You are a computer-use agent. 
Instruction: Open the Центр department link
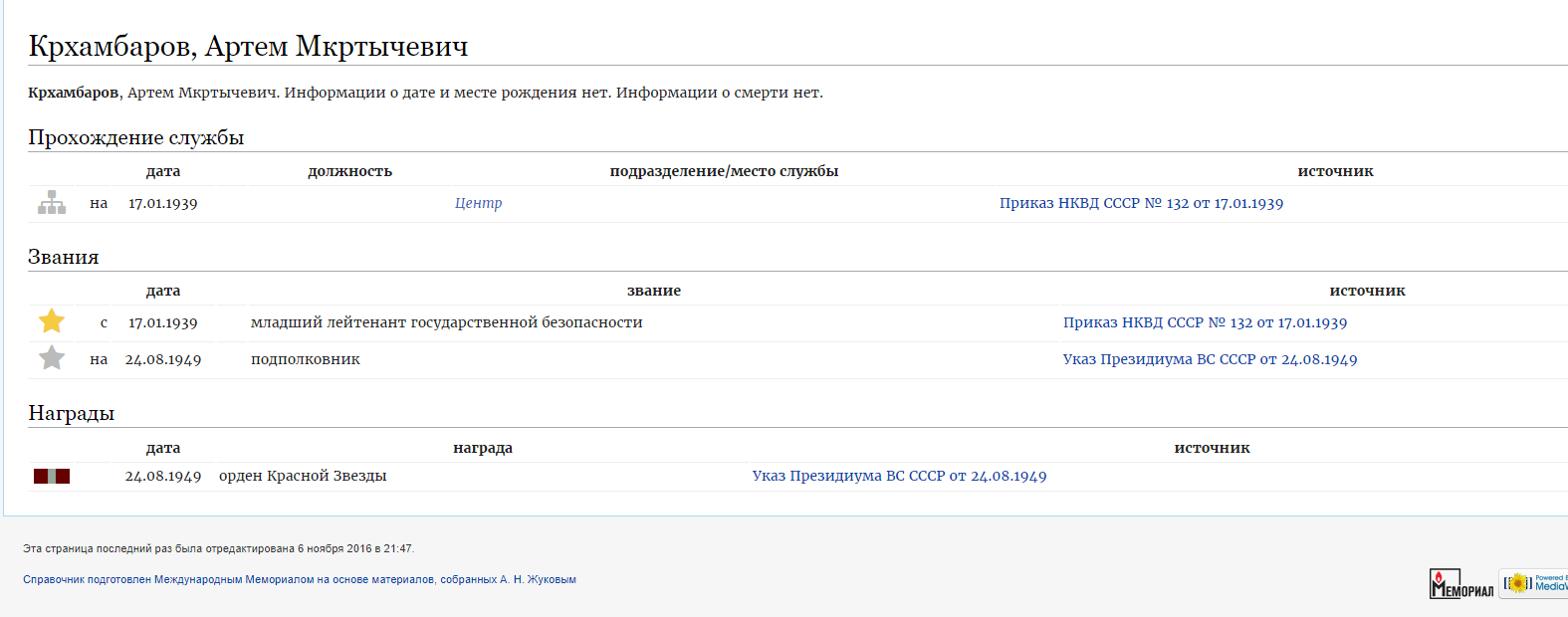point(478,203)
